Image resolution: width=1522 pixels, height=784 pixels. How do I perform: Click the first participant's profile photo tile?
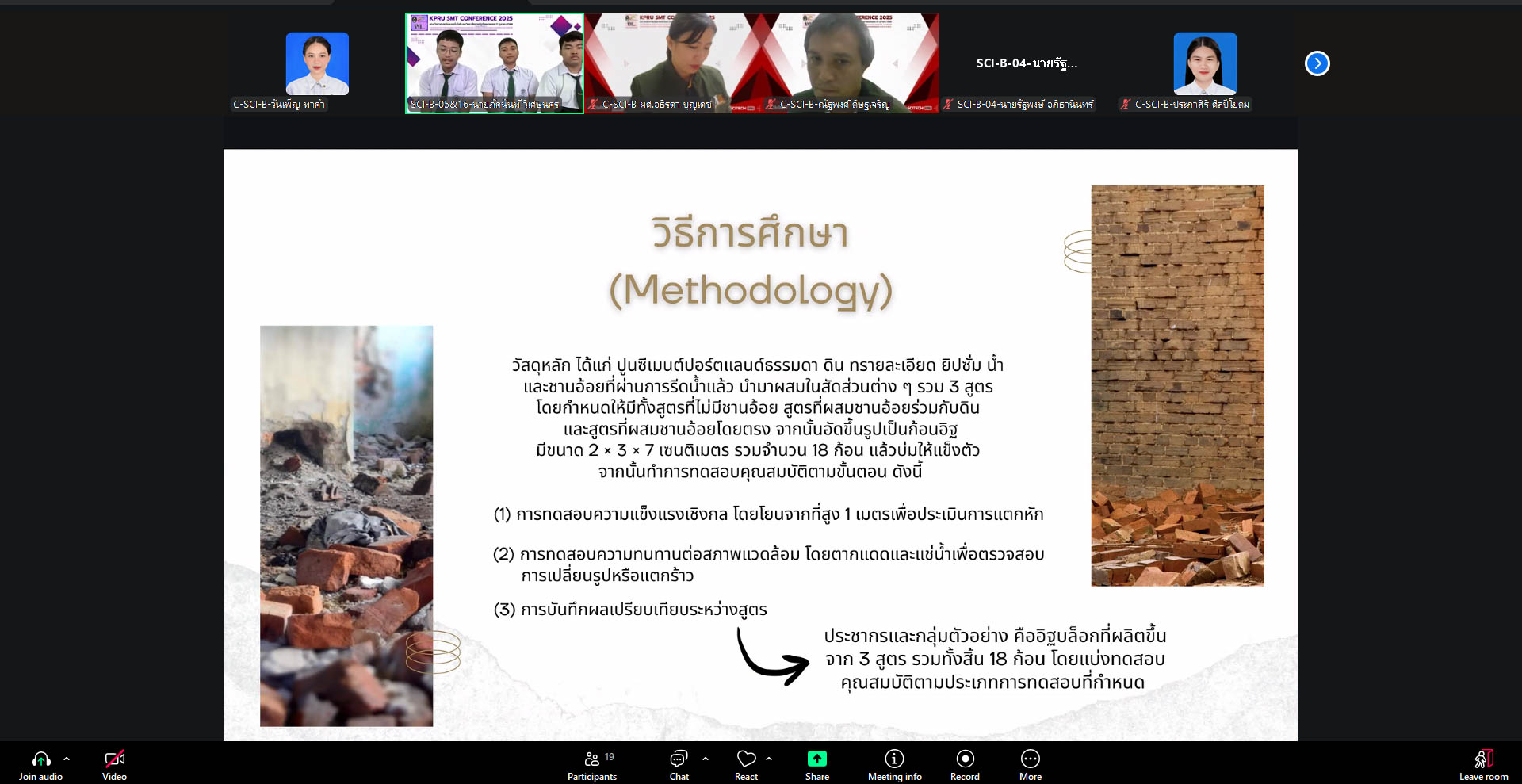point(317,63)
